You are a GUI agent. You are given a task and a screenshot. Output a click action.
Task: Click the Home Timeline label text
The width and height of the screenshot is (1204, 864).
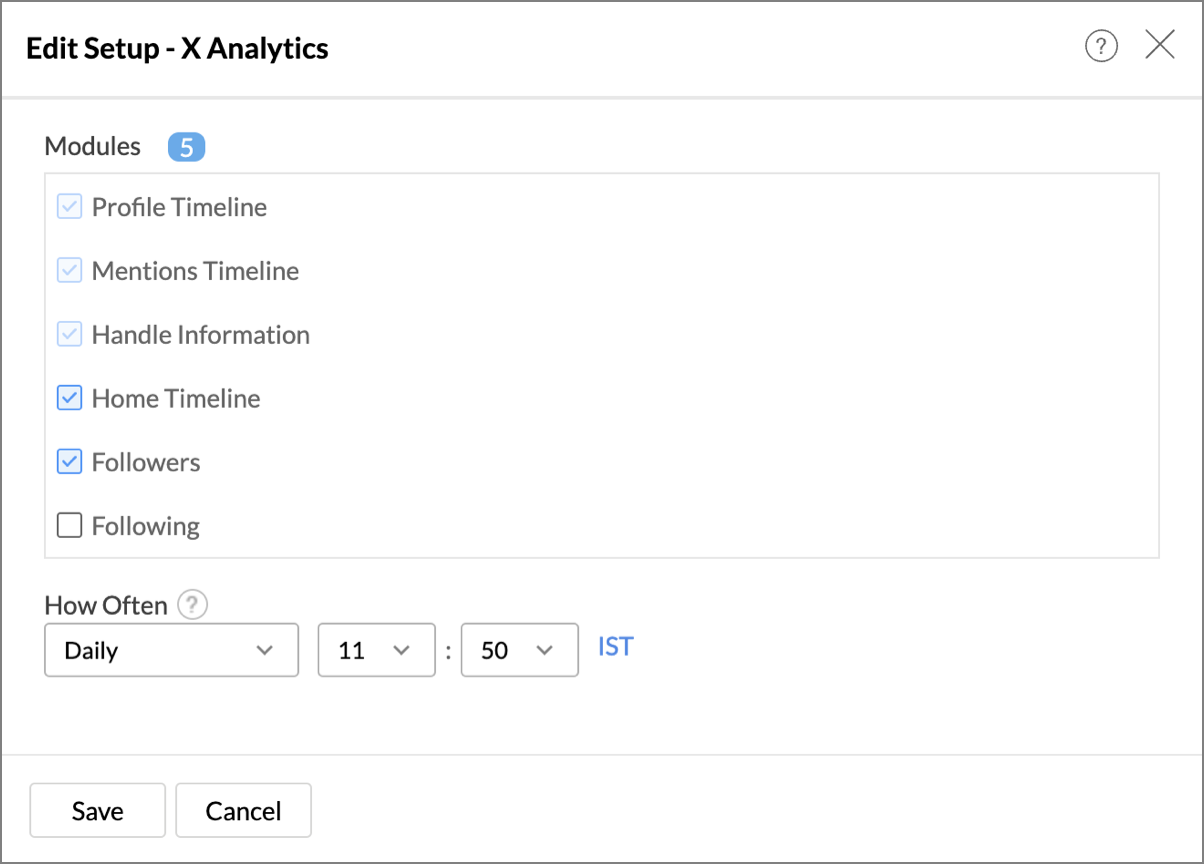(176, 398)
